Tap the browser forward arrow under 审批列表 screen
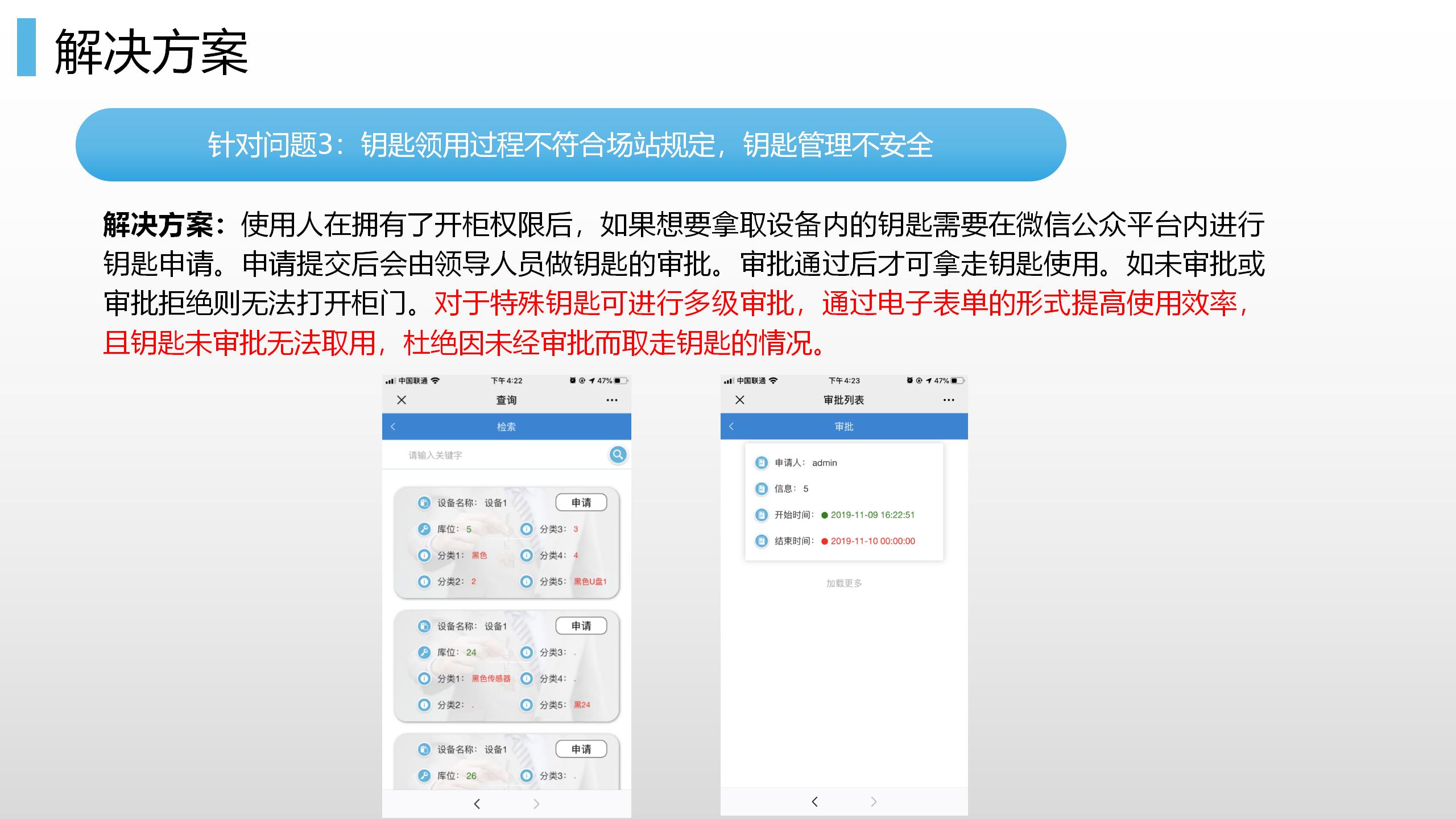Image resolution: width=1456 pixels, height=819 pixels. coord(874,802)
